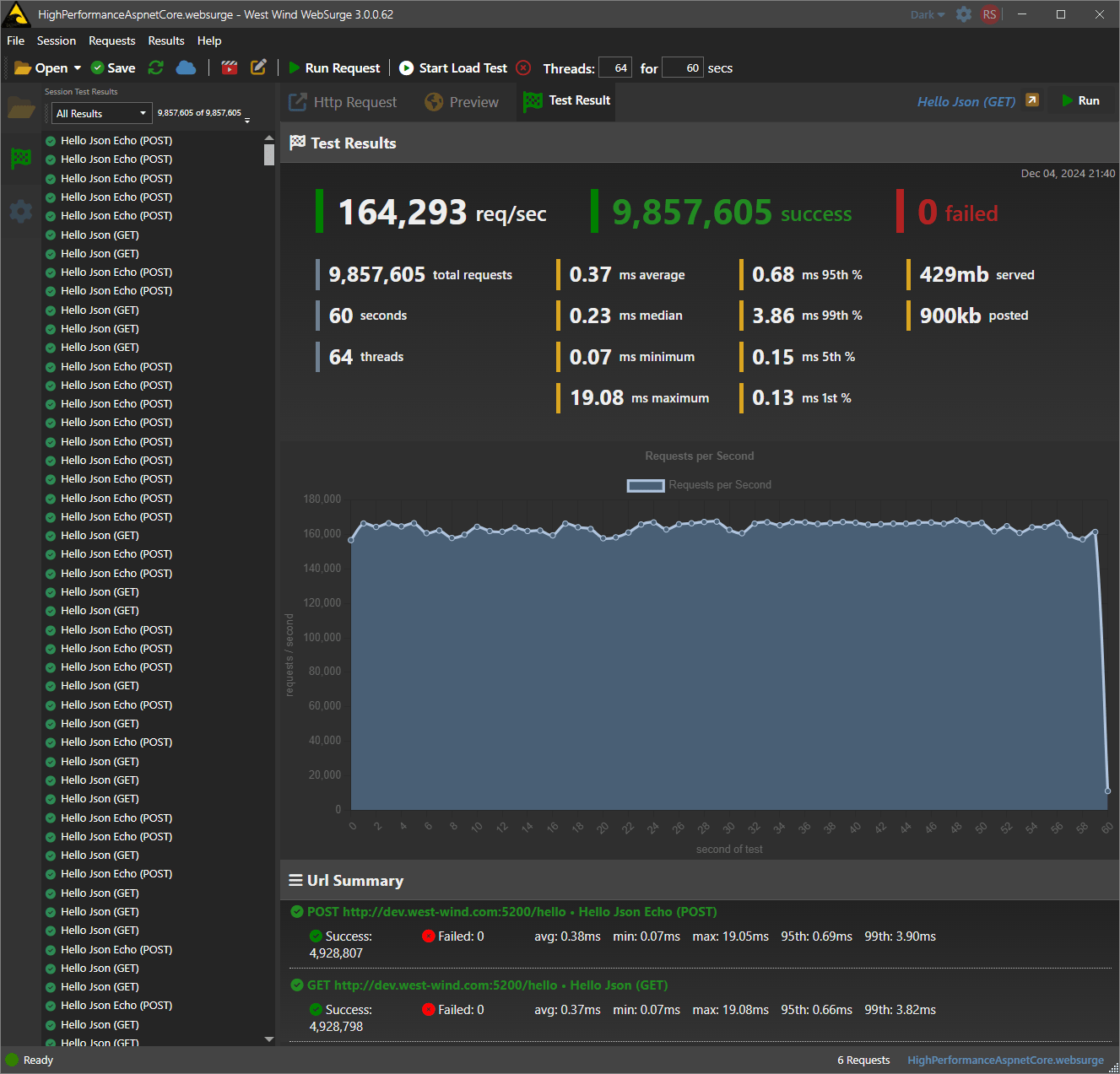Click scrollbar up arrow in results list
This screenshot has height=1074, width=1120.
[269, 138]
